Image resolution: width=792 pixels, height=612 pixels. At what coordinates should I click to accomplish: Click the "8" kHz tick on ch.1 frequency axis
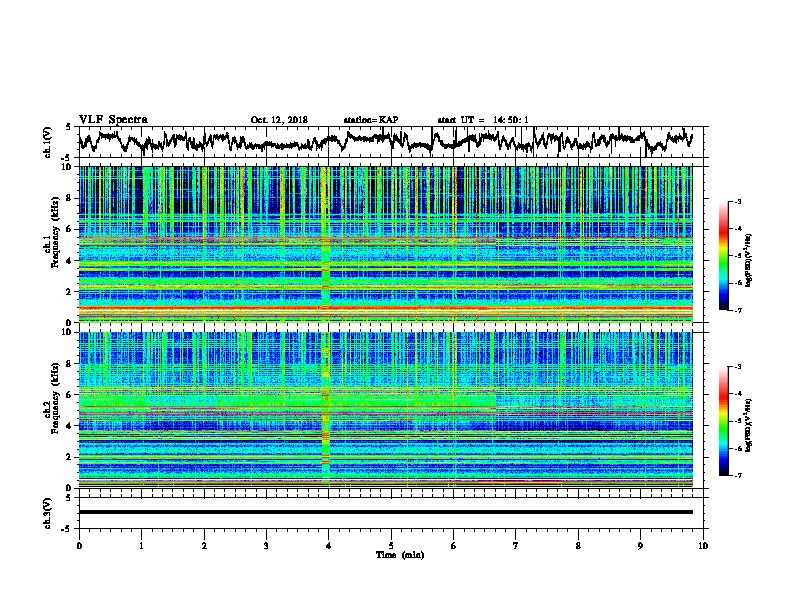[71, 198]
